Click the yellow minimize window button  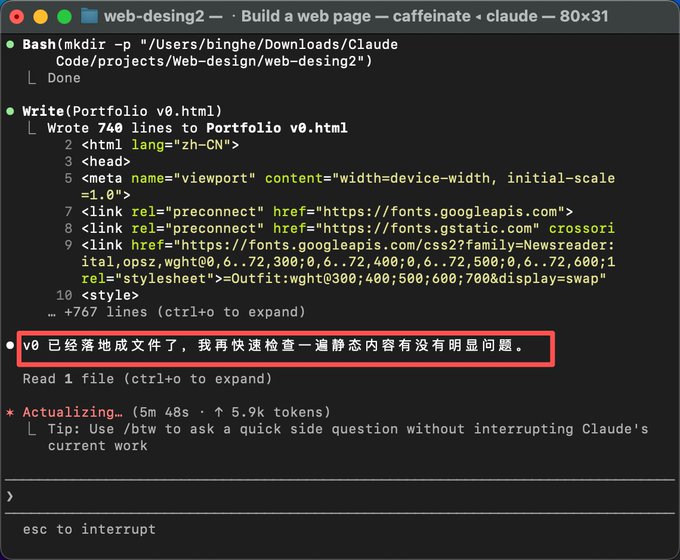point(40,16)
